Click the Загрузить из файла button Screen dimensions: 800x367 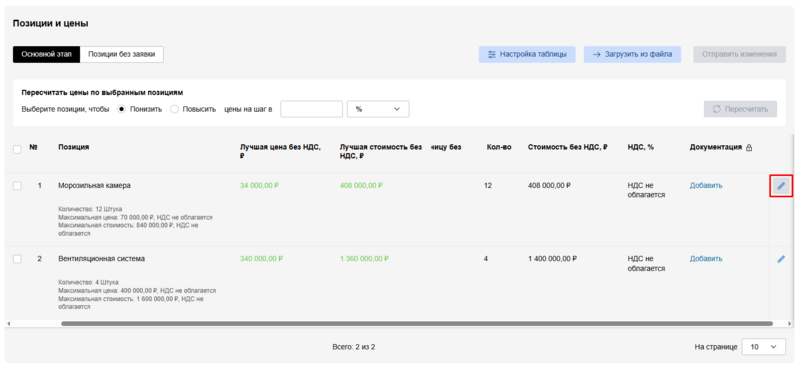(632, 54)
